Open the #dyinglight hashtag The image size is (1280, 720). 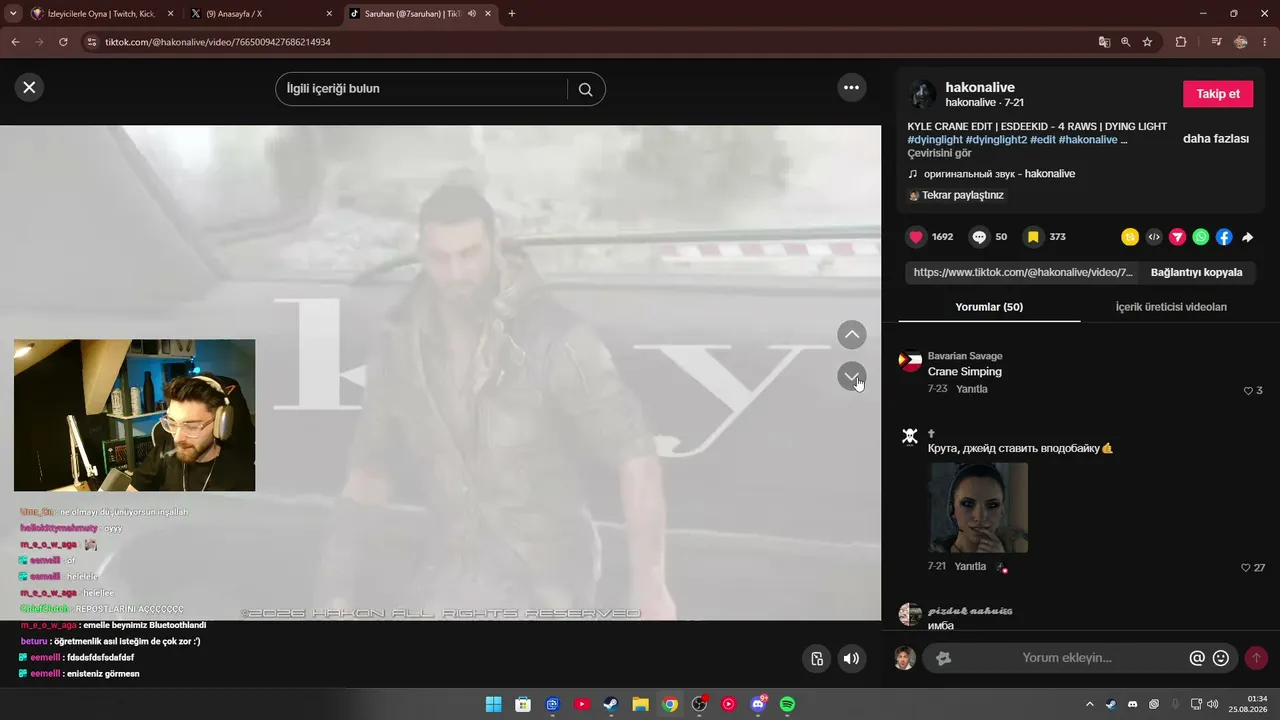pos(934,140)
